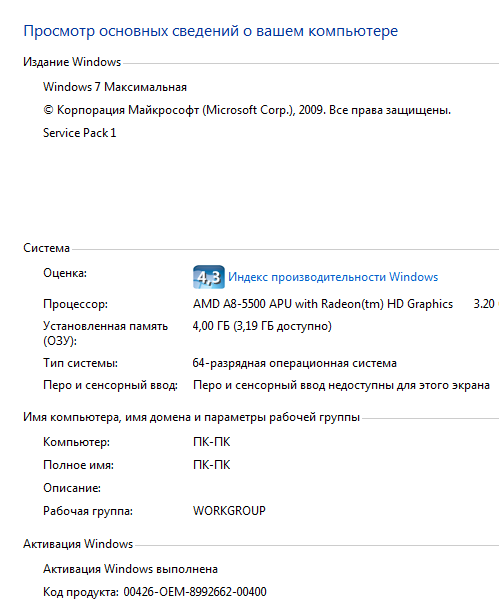The image size is (499, 612).
Task: Click the Издание Windows section header
Action: click(72, 62)
